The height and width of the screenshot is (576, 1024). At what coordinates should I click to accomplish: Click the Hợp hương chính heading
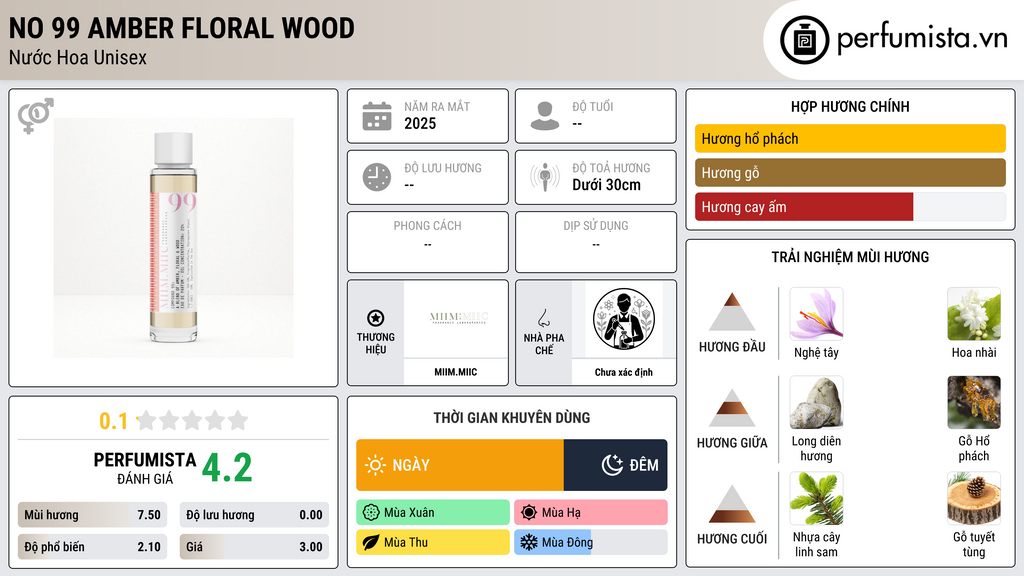pyautogui.click(x=850, y=106)
